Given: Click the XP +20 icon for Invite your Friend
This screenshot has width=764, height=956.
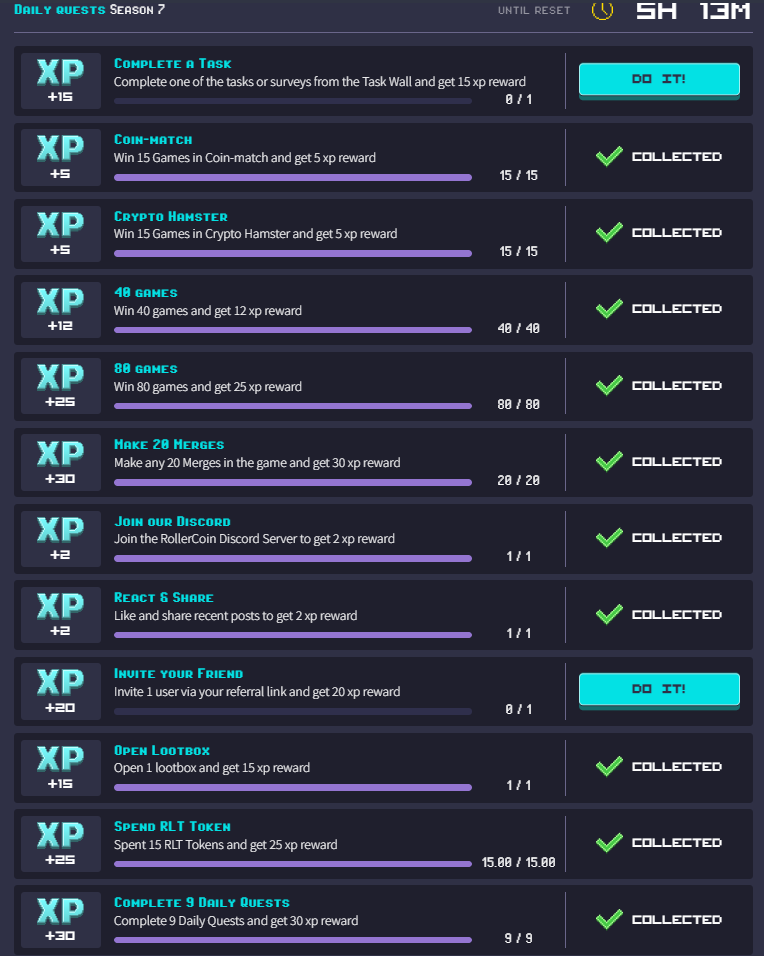Looking at the screenshot, I should click(60, 691).
